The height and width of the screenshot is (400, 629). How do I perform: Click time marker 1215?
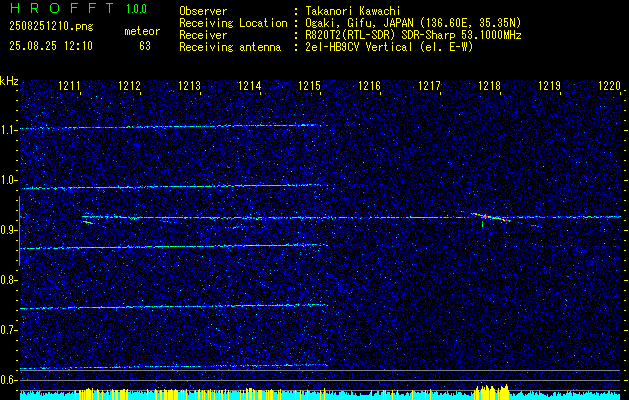310,85
